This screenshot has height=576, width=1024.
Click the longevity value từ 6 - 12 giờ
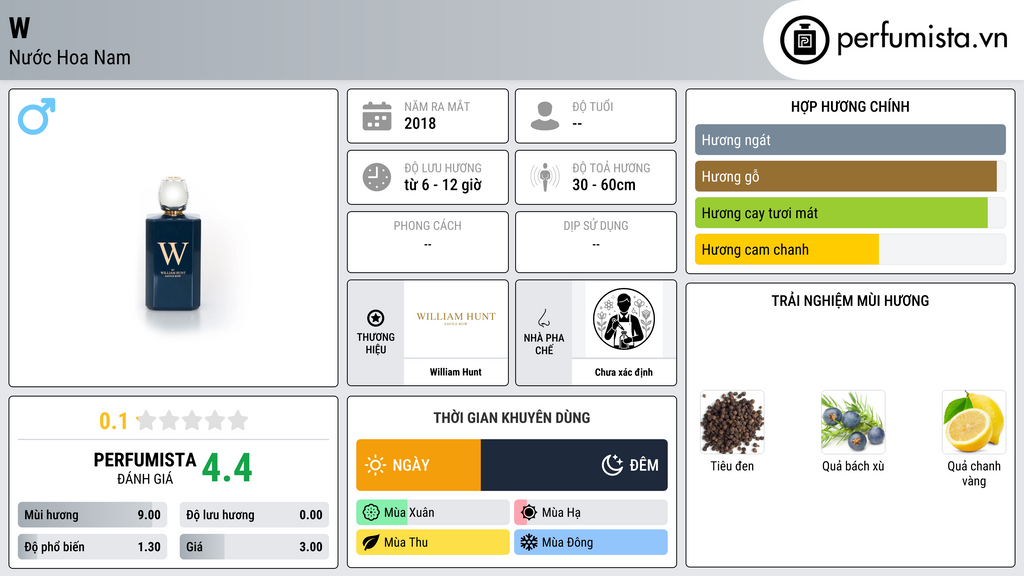443,185
